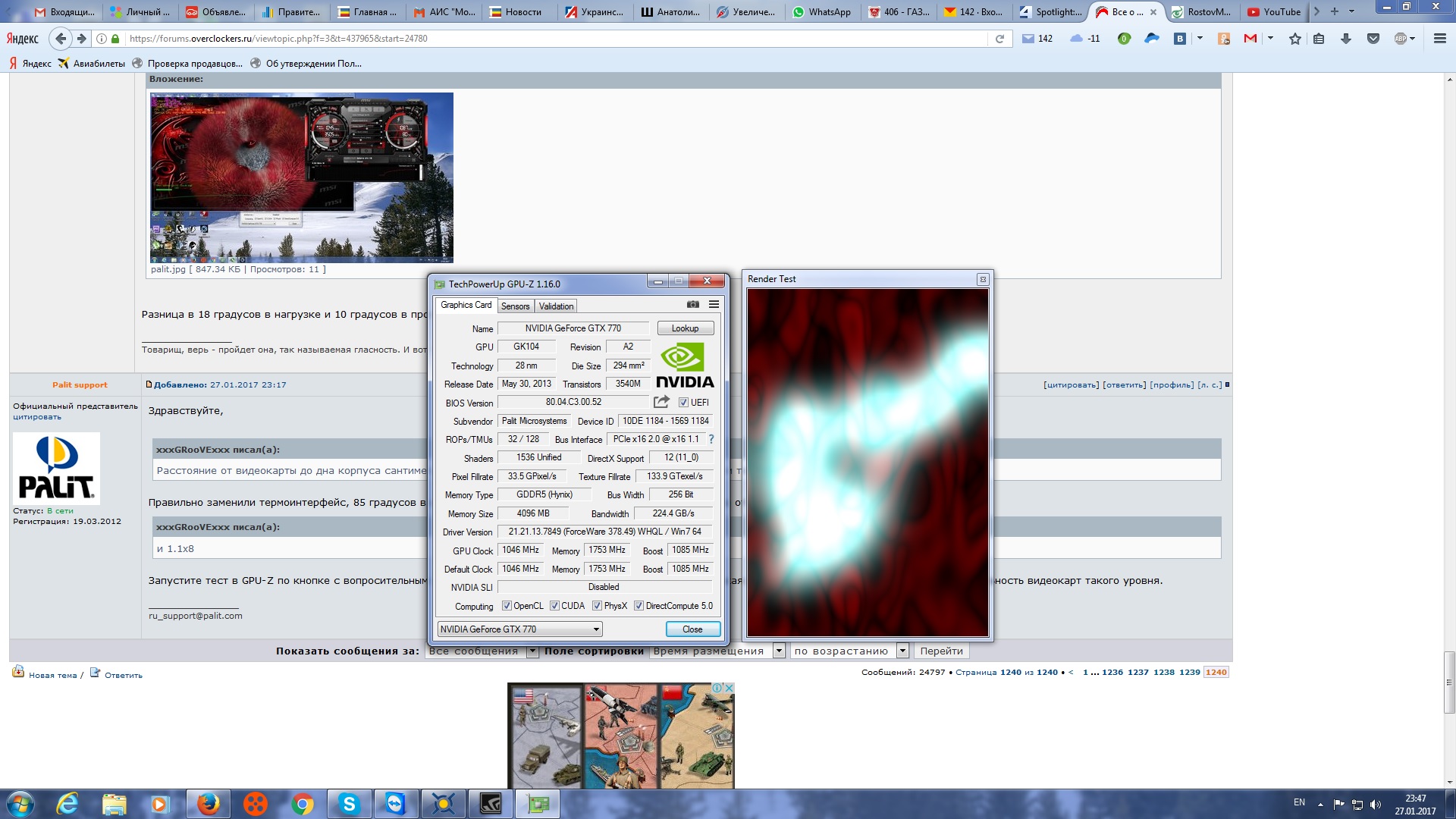Screen dimensions: 1456x819
Task: Open the GPU-Z hamburger menu
Action: tap(714, 304)
